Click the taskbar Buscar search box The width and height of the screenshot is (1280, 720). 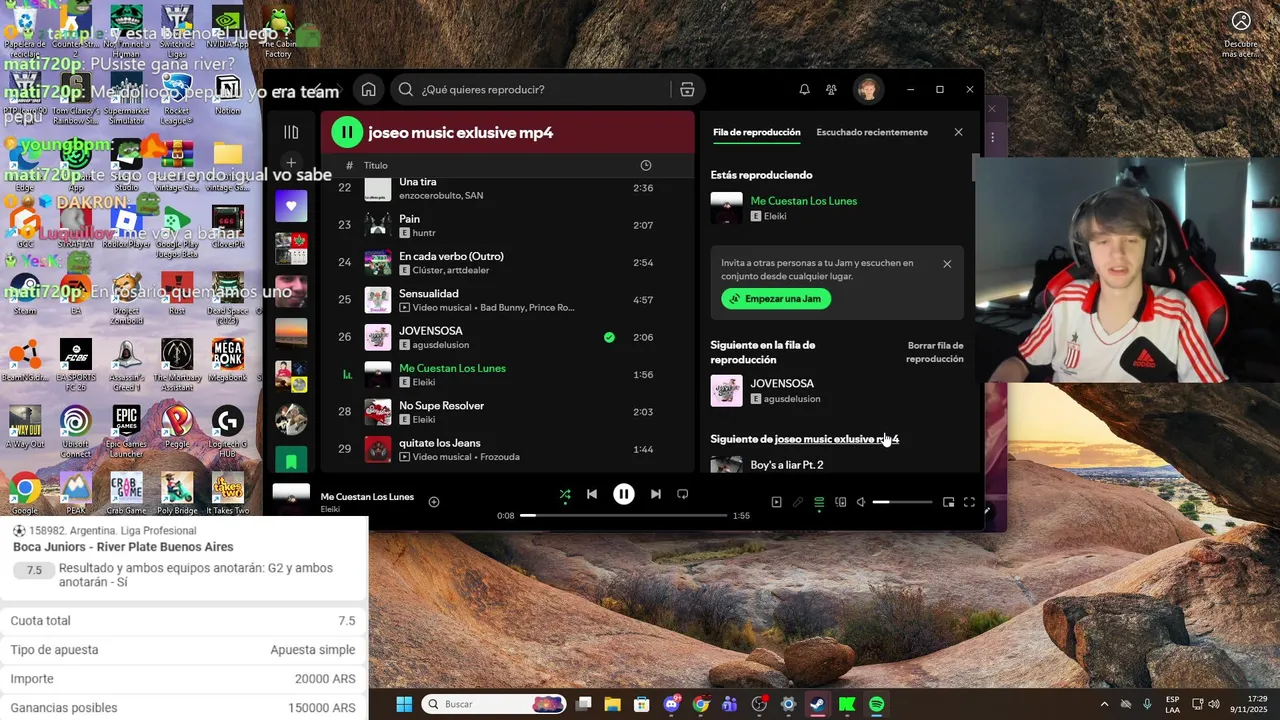[494, 704]
